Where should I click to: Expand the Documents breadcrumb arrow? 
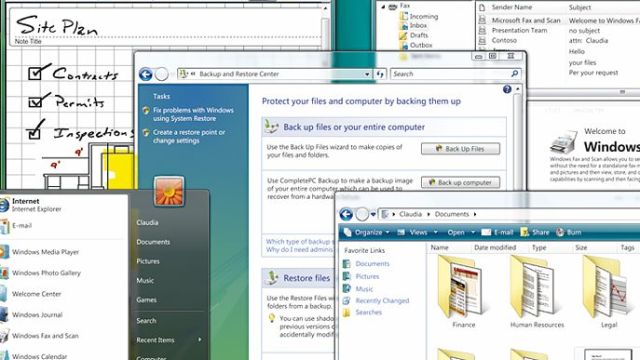[475, 214]
